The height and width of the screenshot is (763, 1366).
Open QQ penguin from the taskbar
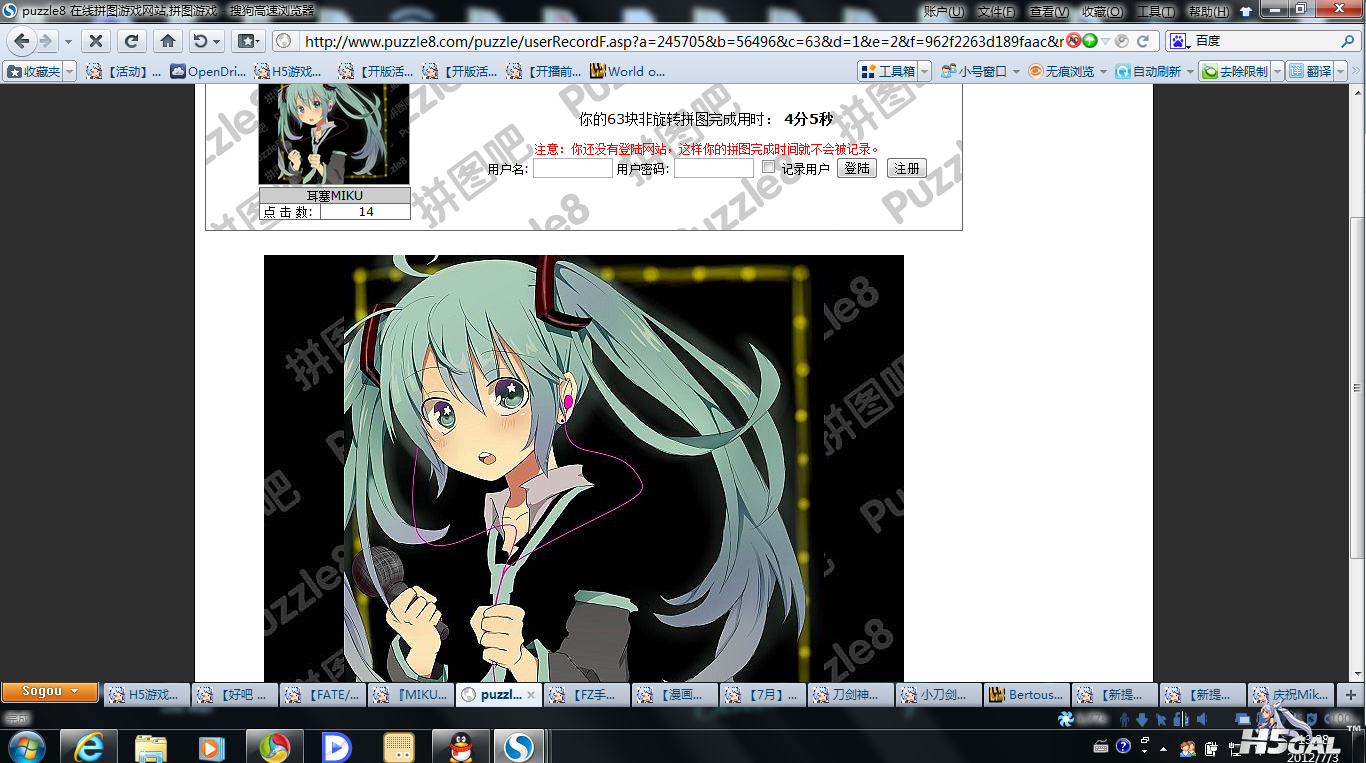[x=461, y=747]
